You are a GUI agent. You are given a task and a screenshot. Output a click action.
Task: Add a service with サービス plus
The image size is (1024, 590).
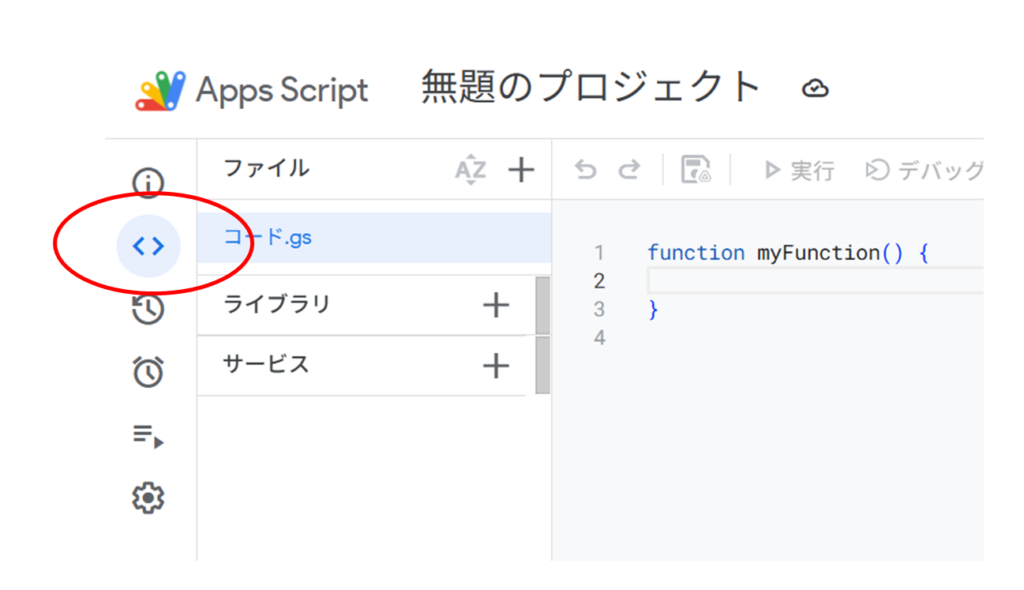pos(496,365)
